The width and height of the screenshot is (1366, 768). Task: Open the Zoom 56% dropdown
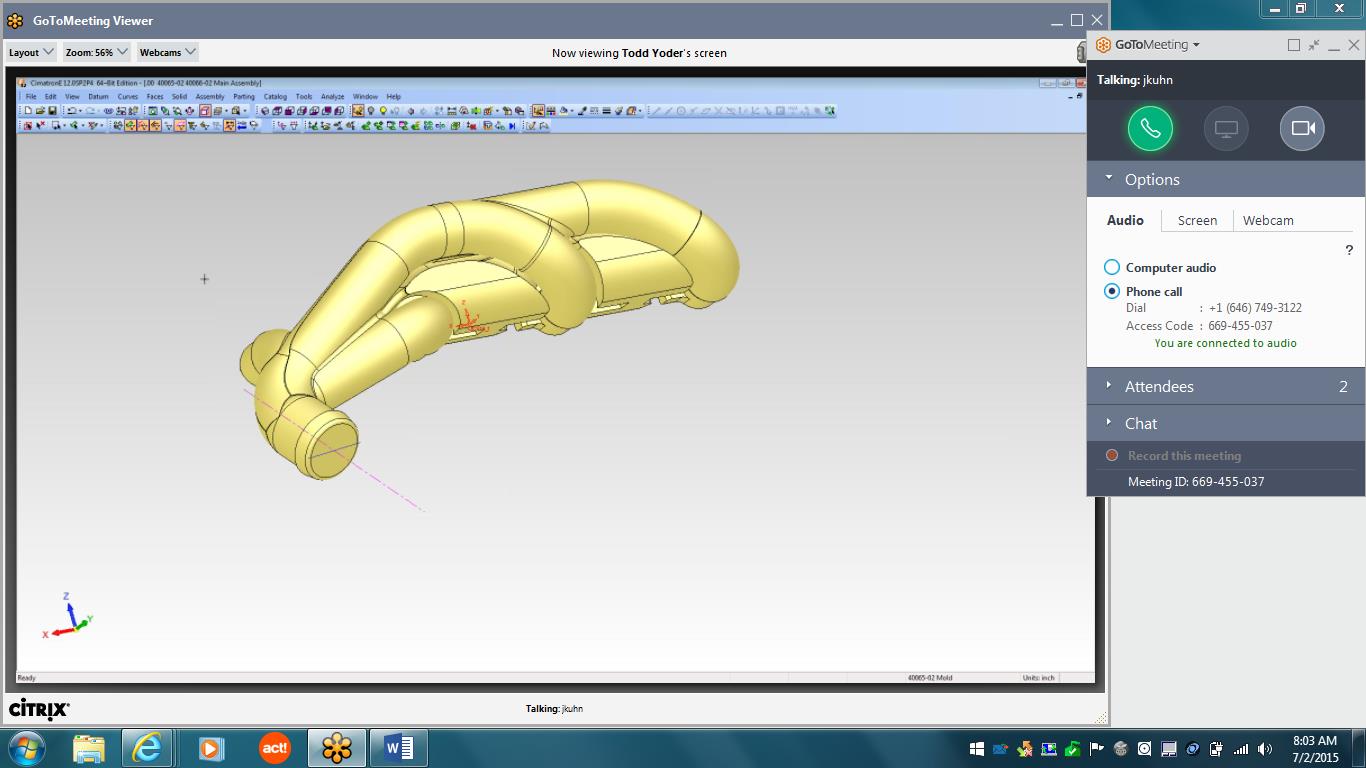pos(97,52)
